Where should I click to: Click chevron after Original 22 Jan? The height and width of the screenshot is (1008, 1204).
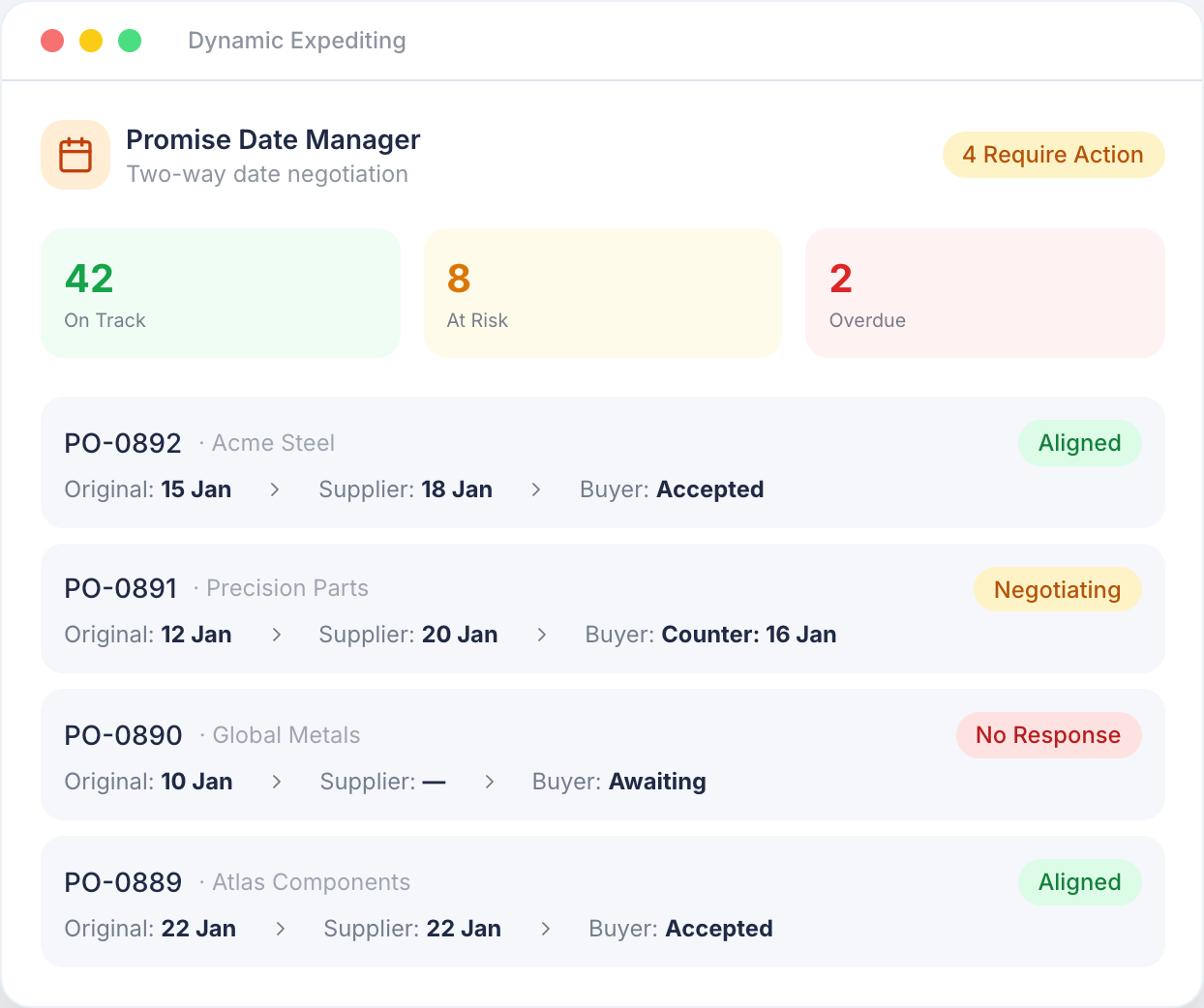(281, 929)
